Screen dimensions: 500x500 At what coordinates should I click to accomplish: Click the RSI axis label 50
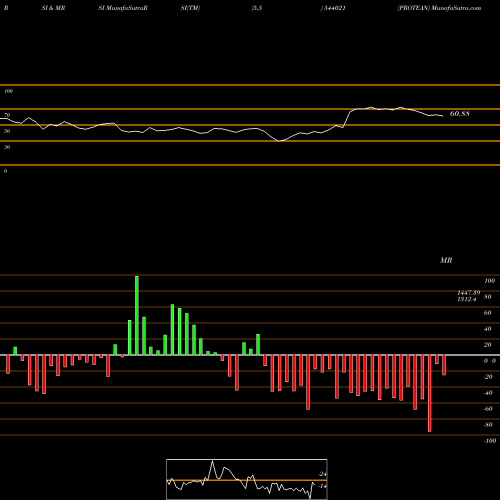tap(7, 131)
